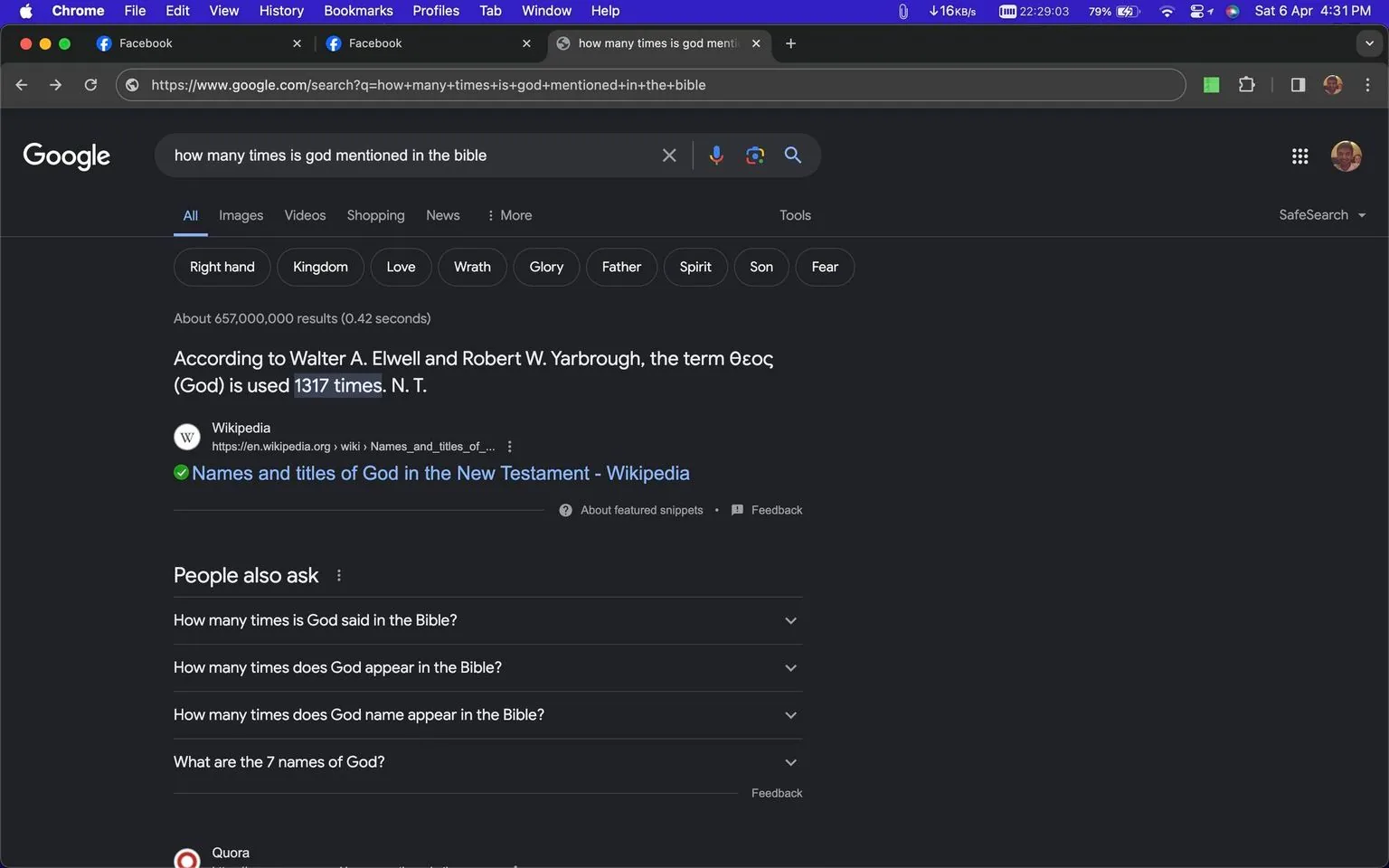
Task: Open the Names and titles of God Wikipedia link
Action: pyautogui.click(x=440, y=473)
